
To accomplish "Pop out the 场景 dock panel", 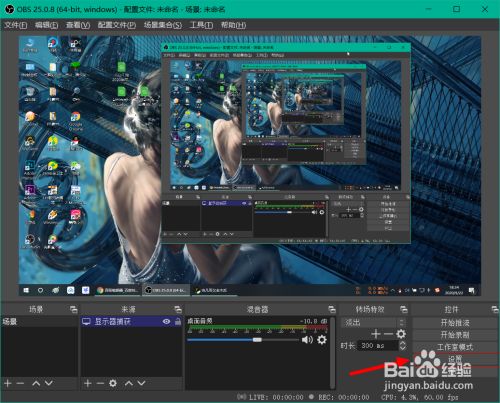I will (x=74, y=310).
